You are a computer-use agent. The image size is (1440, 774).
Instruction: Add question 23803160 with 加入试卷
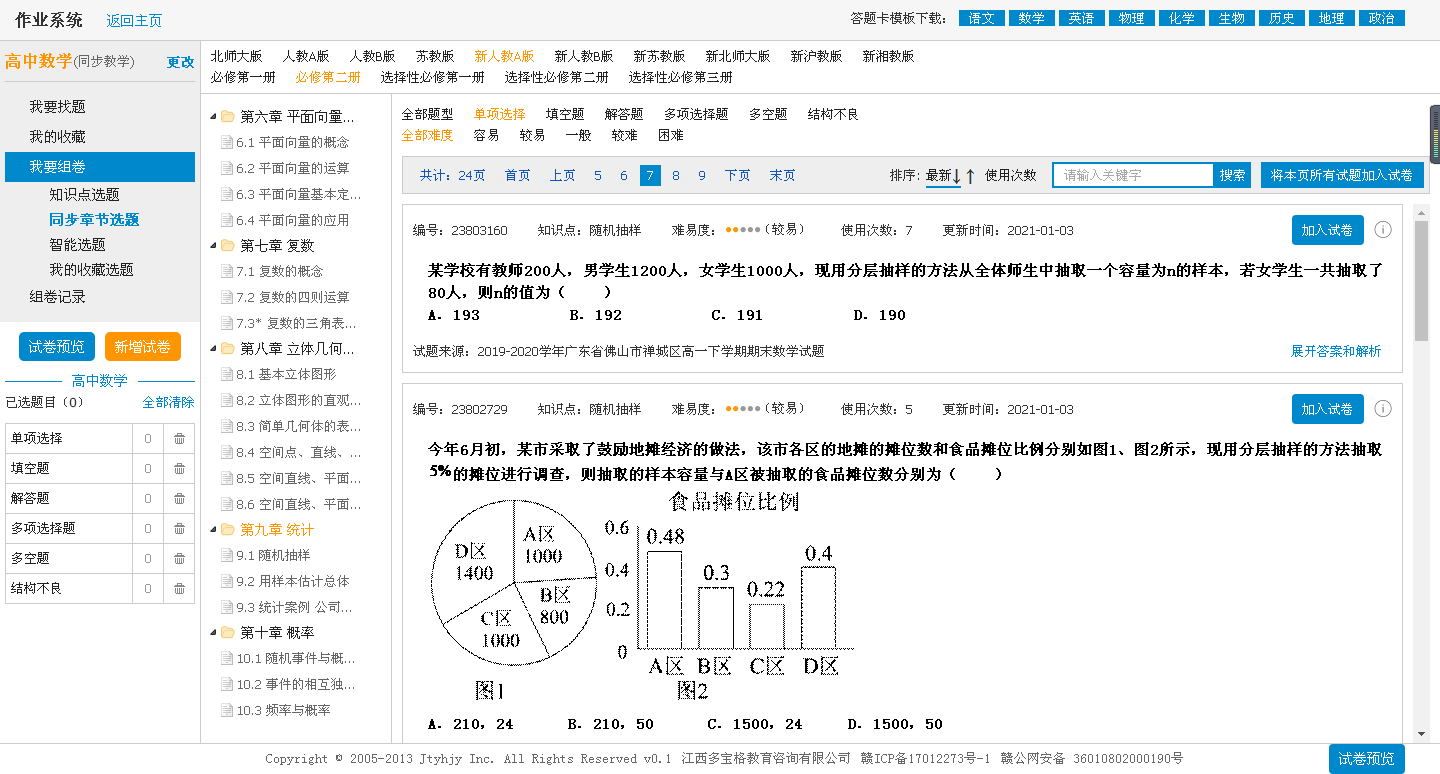[1327, 230]
